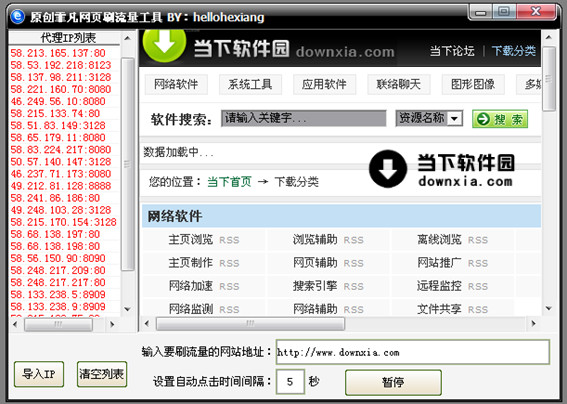Click the 网络软件 section heading
The image size is (567, 404).
(175, 216)
